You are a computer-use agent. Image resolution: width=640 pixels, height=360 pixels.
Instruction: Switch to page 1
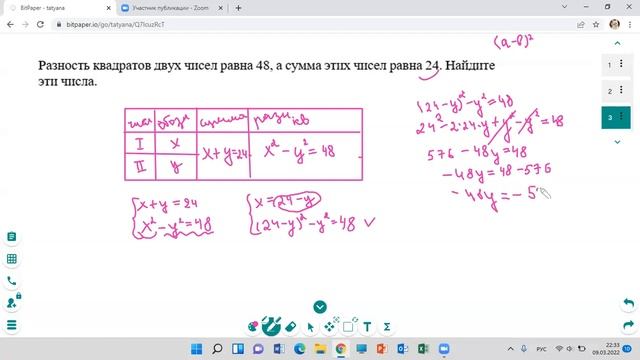coord(609,65)
